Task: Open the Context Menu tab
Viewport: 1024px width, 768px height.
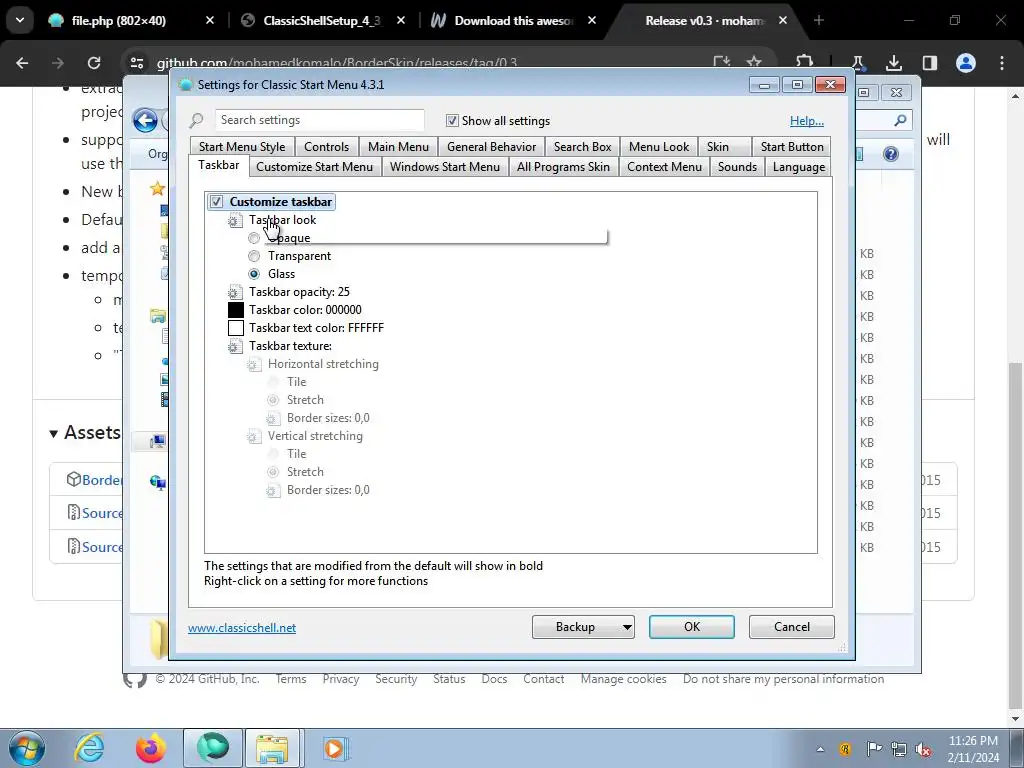Action: [x=664, y=167]
